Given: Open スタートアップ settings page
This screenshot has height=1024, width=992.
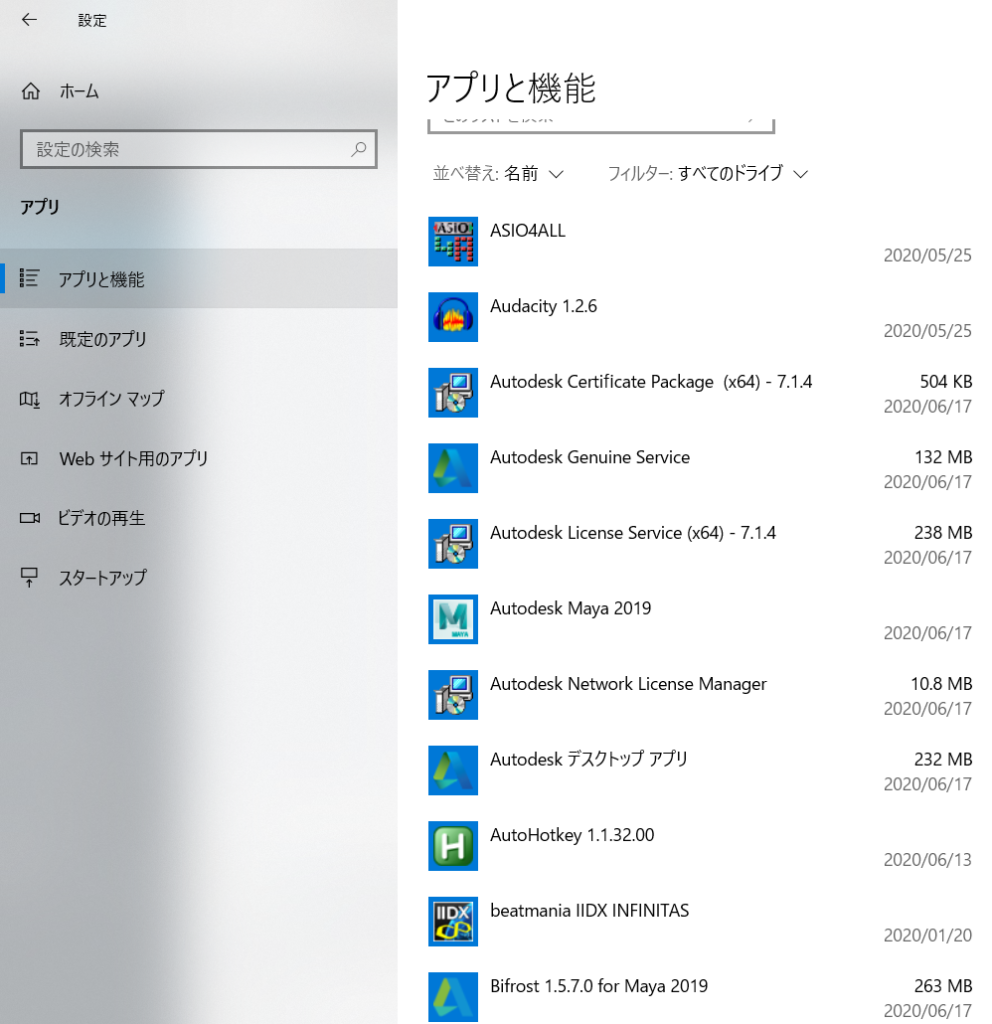Looking at the screenshot, I should (x=199, y=577).
